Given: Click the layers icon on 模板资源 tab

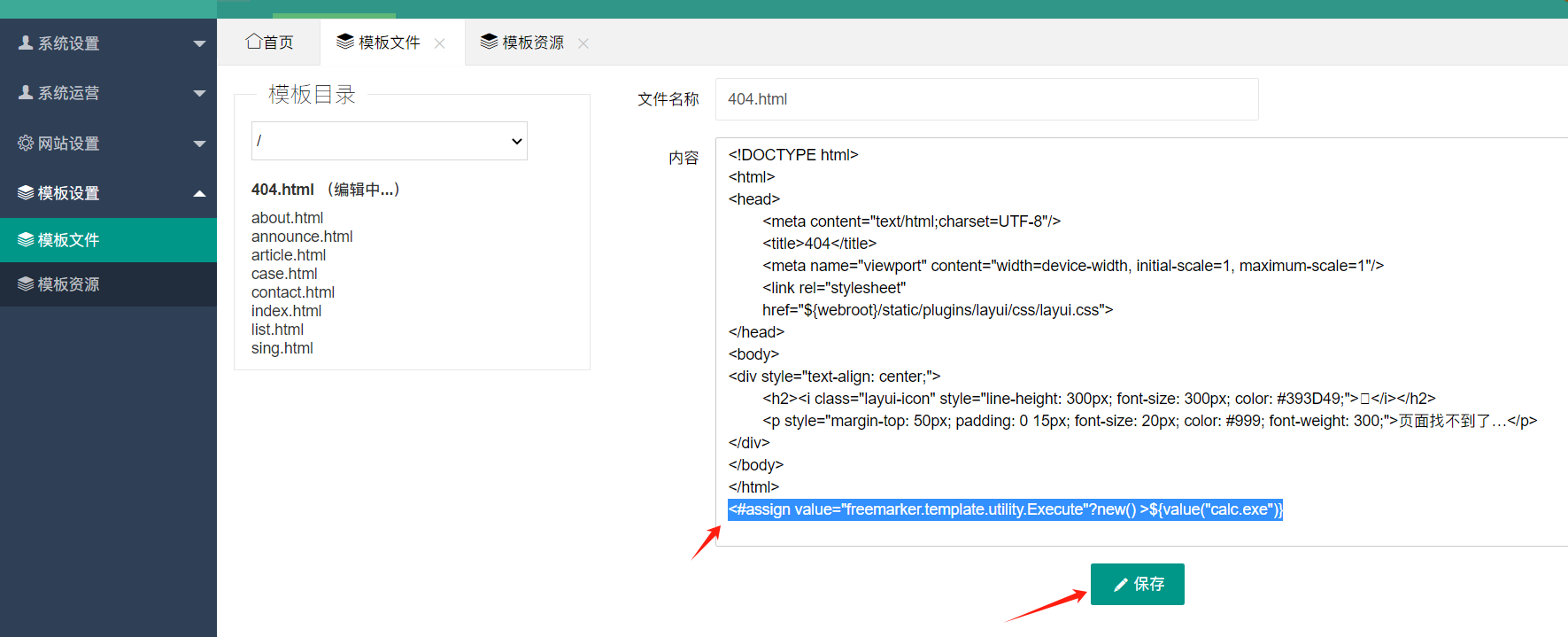Looking at the screenshot, I should [x=490, y=42].
